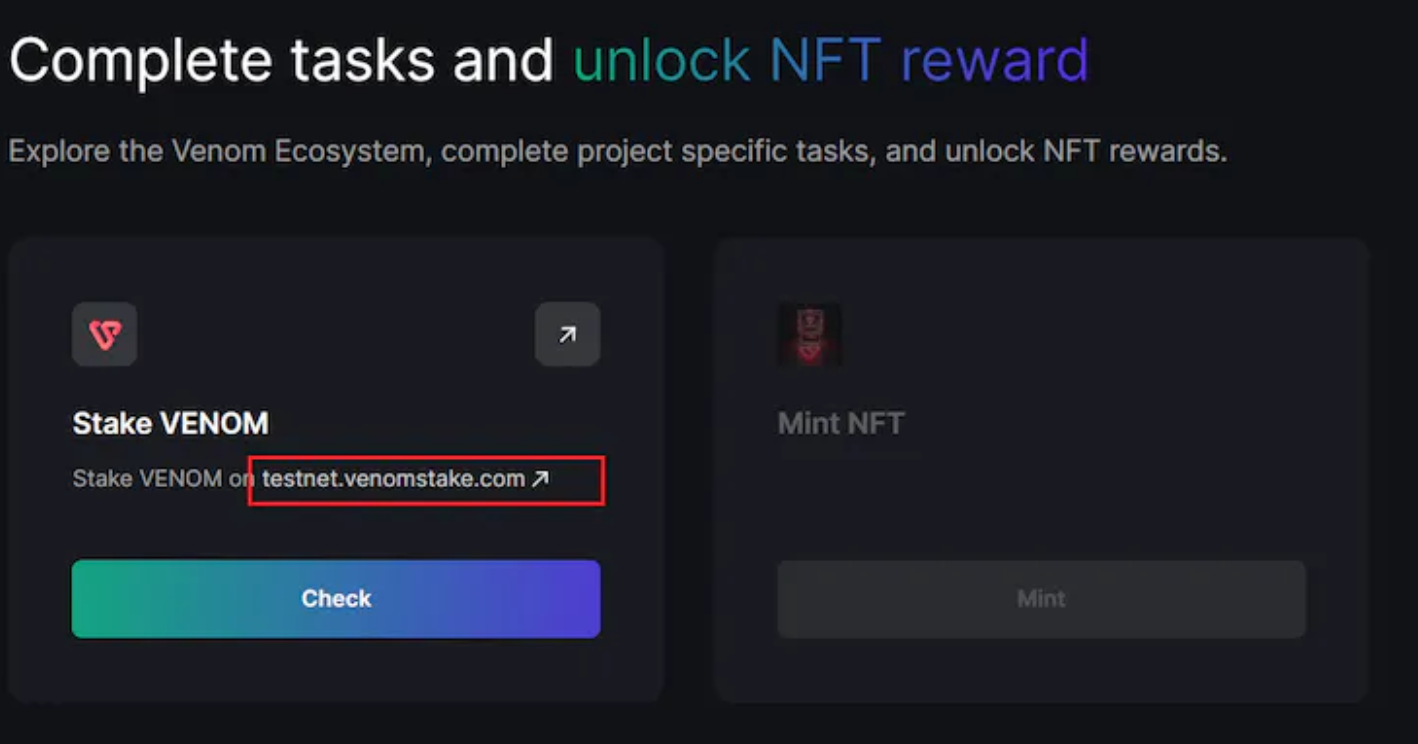Screen dimensions: 1418x744
Task: Click the Venom logo icon
Action: pyautogui.click(x=105, y=335)
